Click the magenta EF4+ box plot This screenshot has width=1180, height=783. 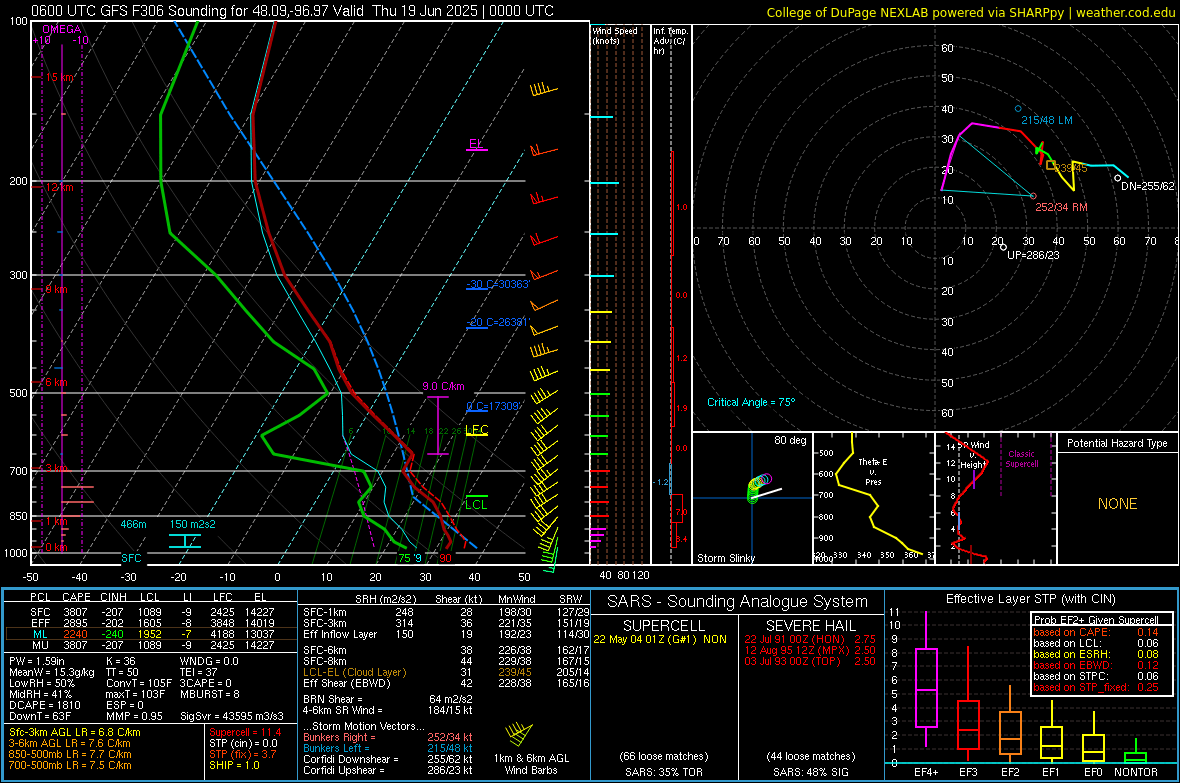[926, 679]
